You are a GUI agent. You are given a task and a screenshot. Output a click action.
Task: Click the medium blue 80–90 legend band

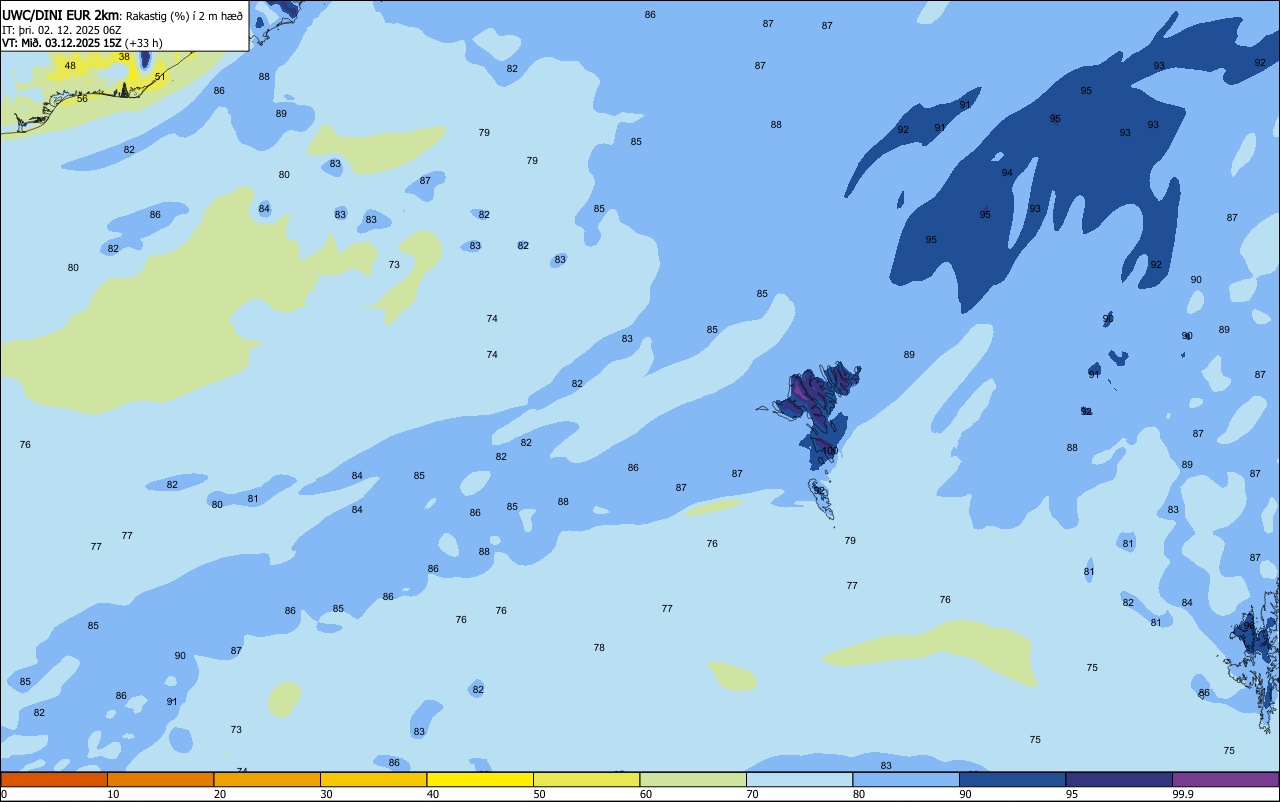(906, 779)
